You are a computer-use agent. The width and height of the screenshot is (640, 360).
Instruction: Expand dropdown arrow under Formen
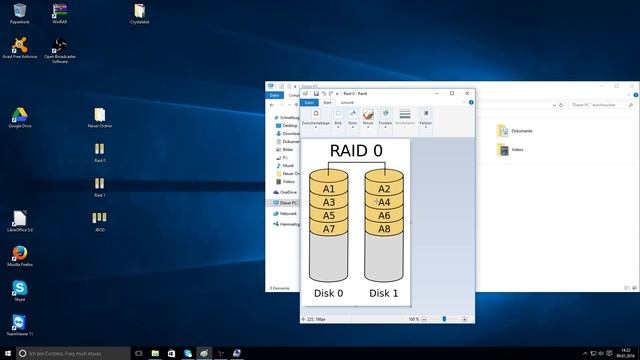point(385,127)
